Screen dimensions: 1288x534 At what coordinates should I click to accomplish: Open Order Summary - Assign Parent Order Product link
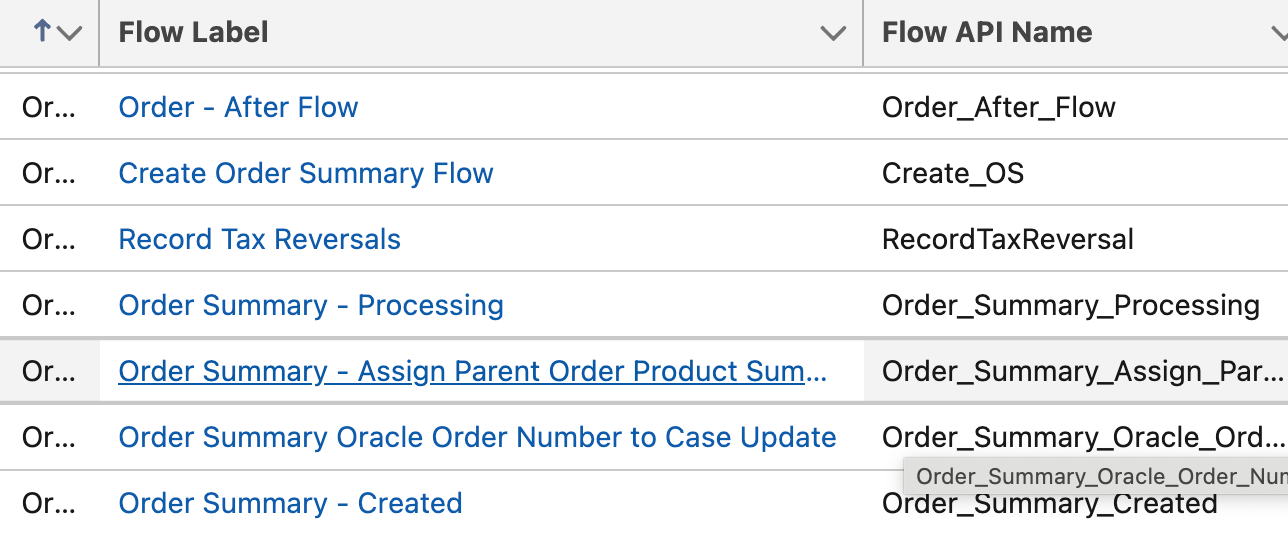click(472, 371)
